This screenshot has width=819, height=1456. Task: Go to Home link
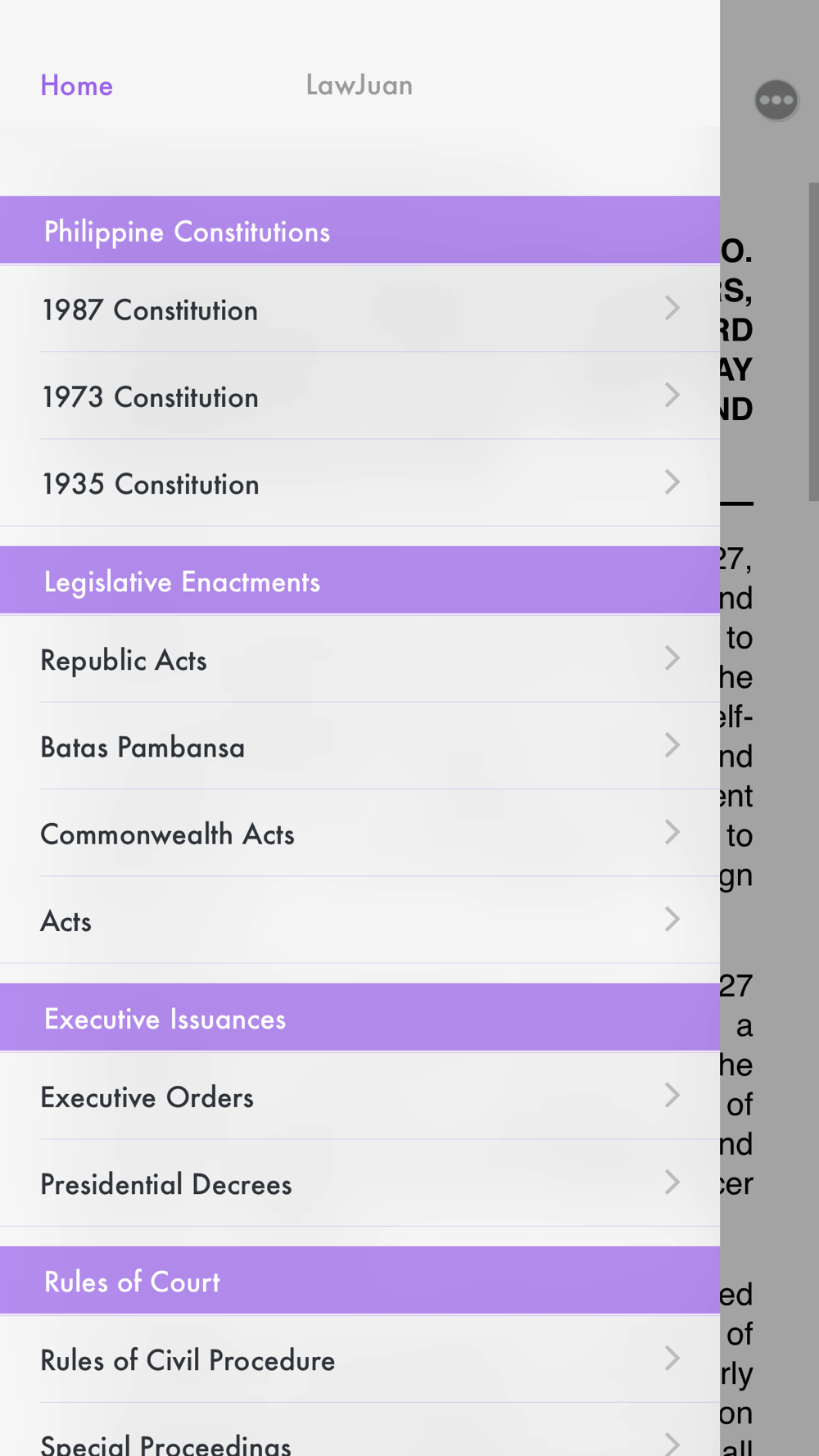click(77, 85)
